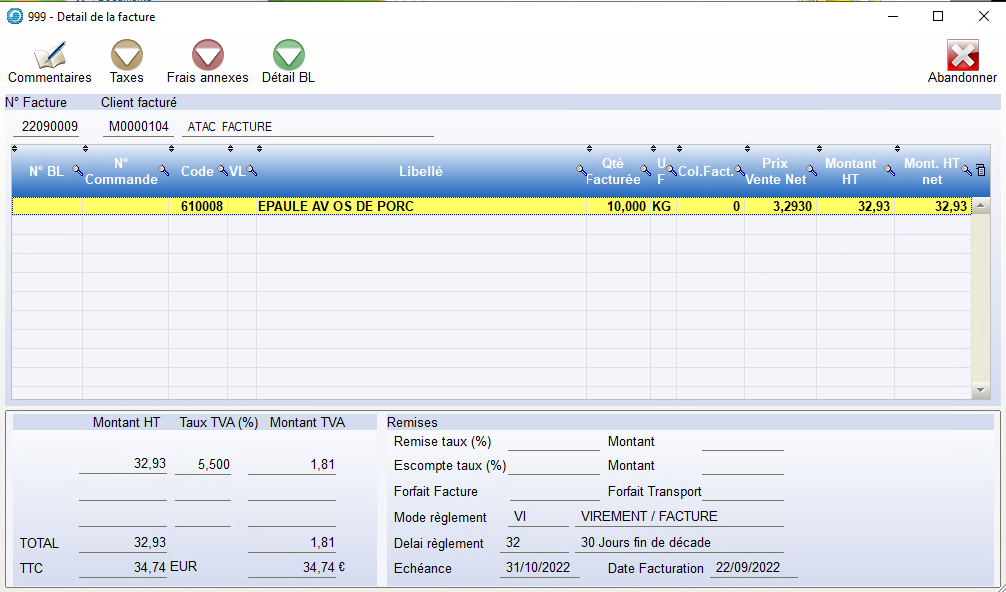Click the Mode règlement code field VI

(535, 517)
